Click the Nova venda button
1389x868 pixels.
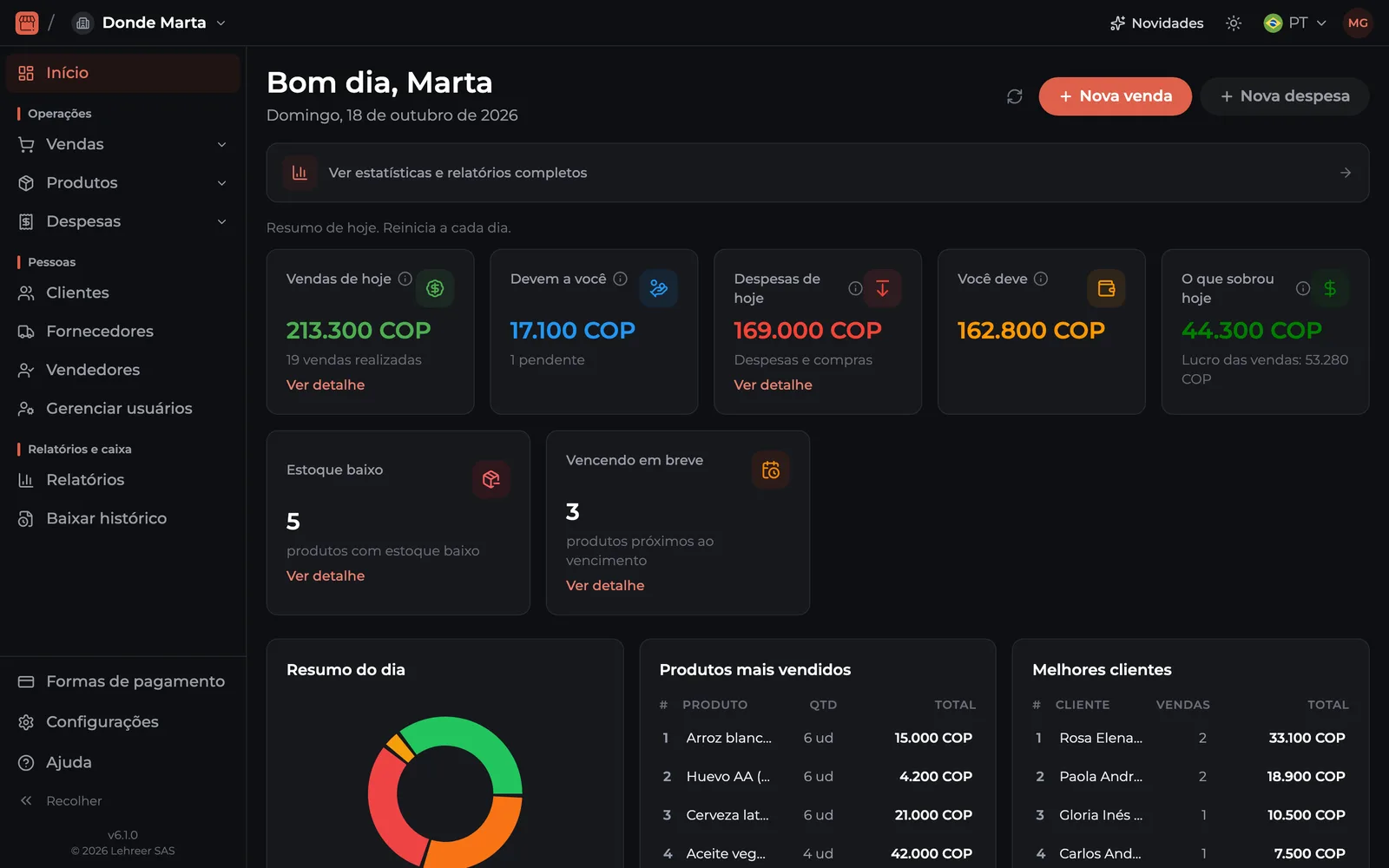coord(1115,96)
